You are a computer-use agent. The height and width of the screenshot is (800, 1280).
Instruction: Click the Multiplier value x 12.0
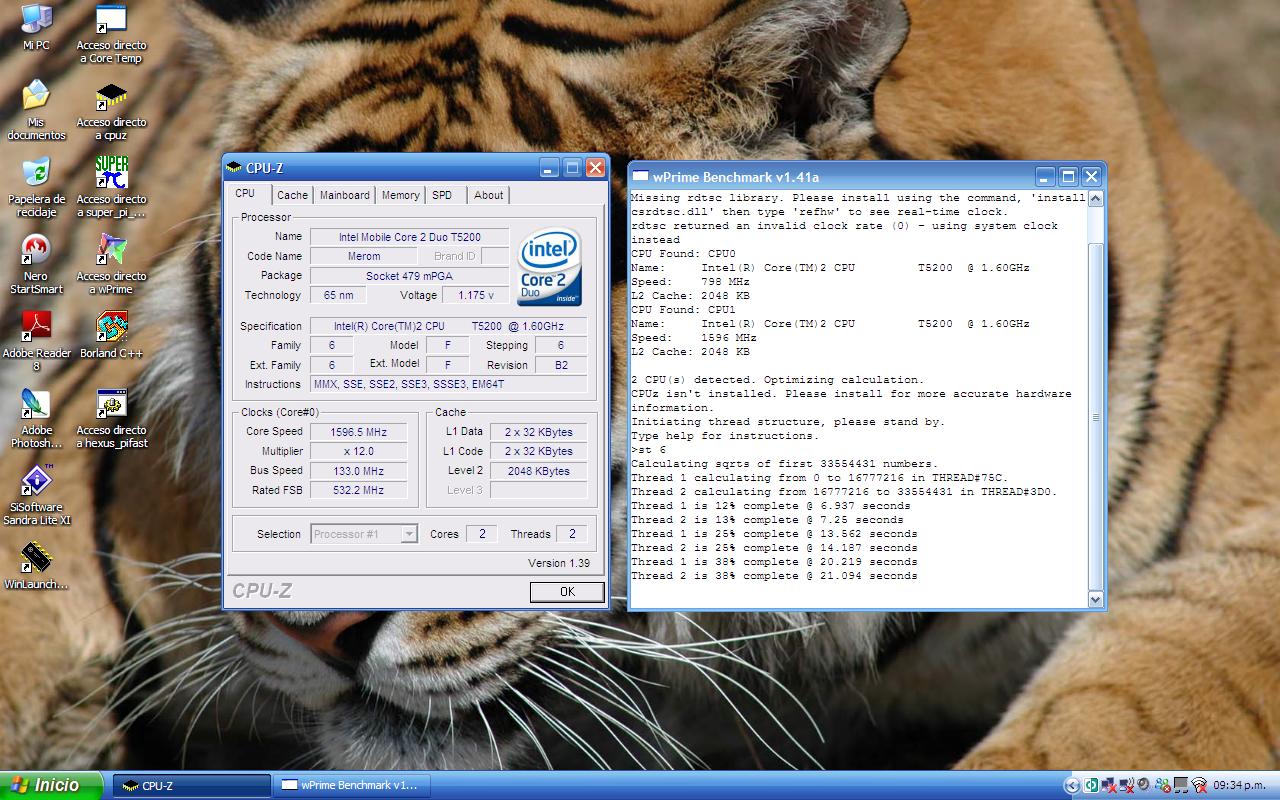358,451
